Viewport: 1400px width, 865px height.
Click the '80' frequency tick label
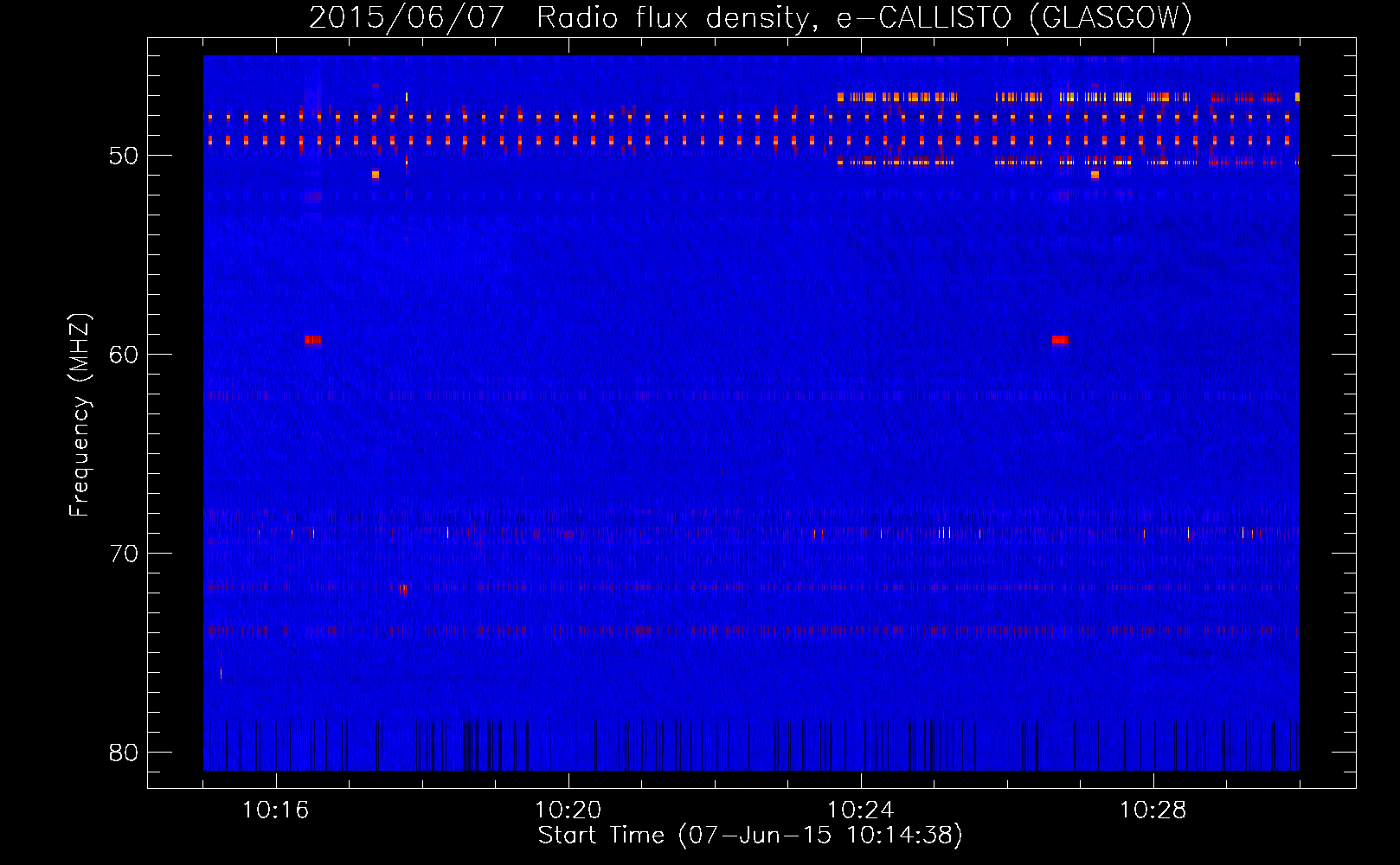click(124, 753)
